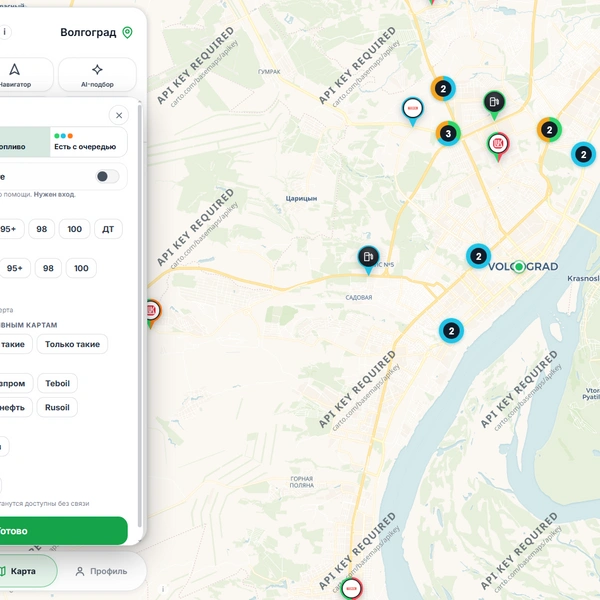Select the Rusoil brand chip
Screen dimensions: 600x600
coord(57,407)
